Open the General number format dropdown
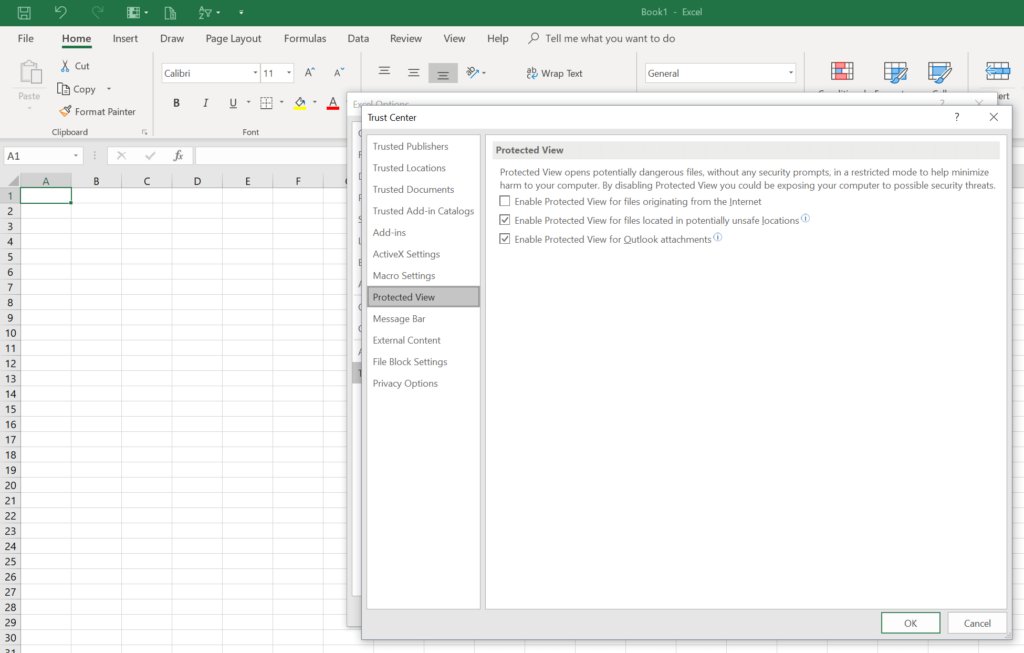Image resolution: width=1024 pixels, height=653 pixels. pos(790,73)
